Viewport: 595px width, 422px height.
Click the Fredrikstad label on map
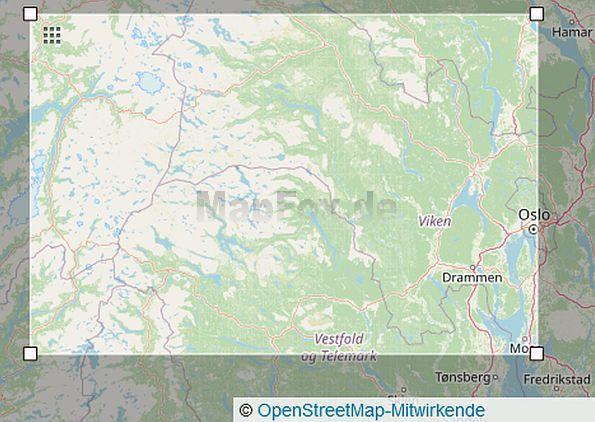[x=557, y=379]
